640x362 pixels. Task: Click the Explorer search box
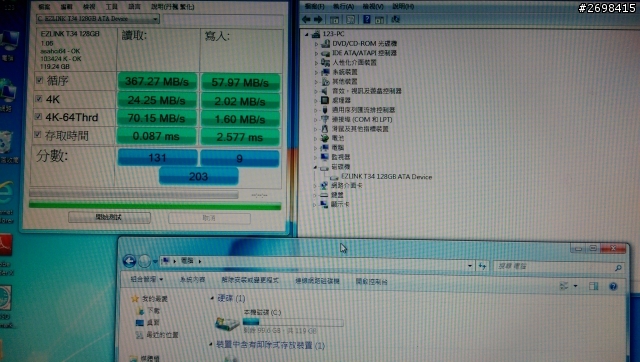[558, 267]
